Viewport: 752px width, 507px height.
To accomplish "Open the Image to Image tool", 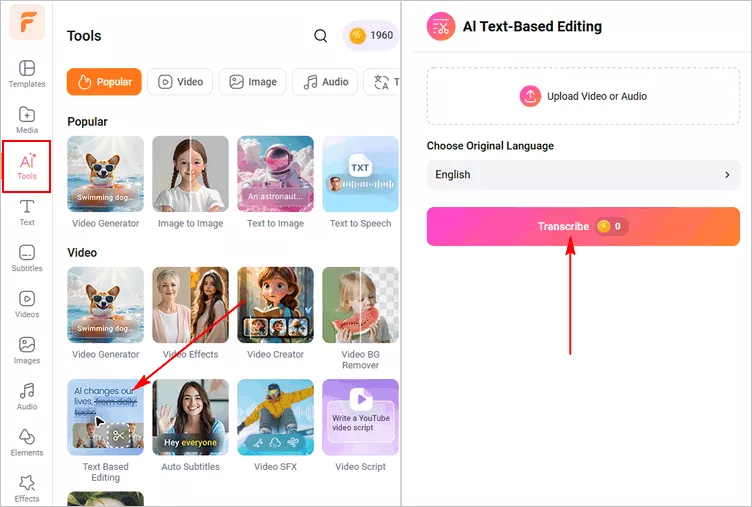I will [x=190, y=182].
